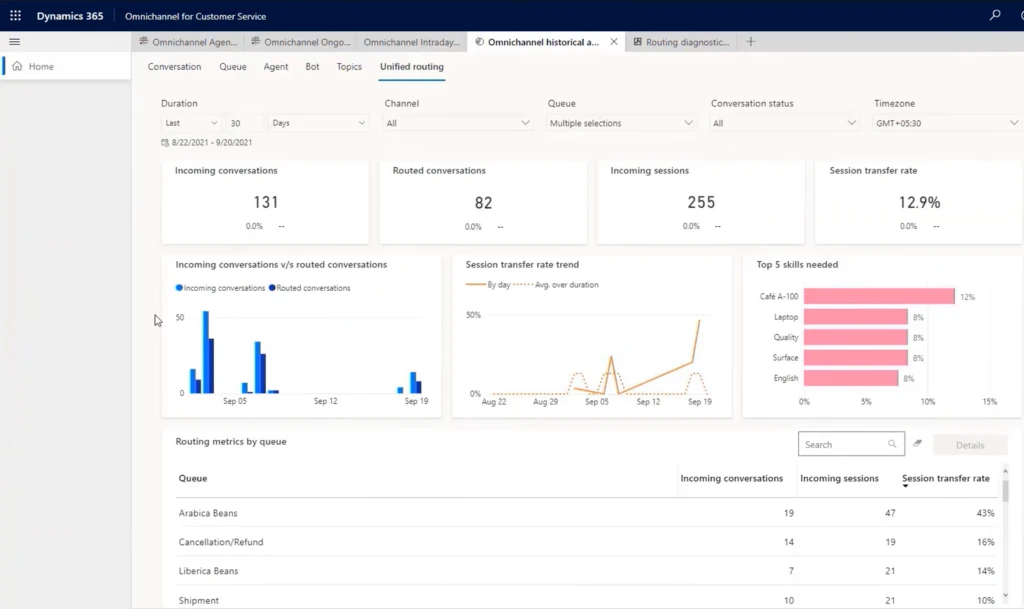Close the Omnichannel historical analytics tab
The height and width of the screenshot is (609, 1024).
tap(613, 42)
